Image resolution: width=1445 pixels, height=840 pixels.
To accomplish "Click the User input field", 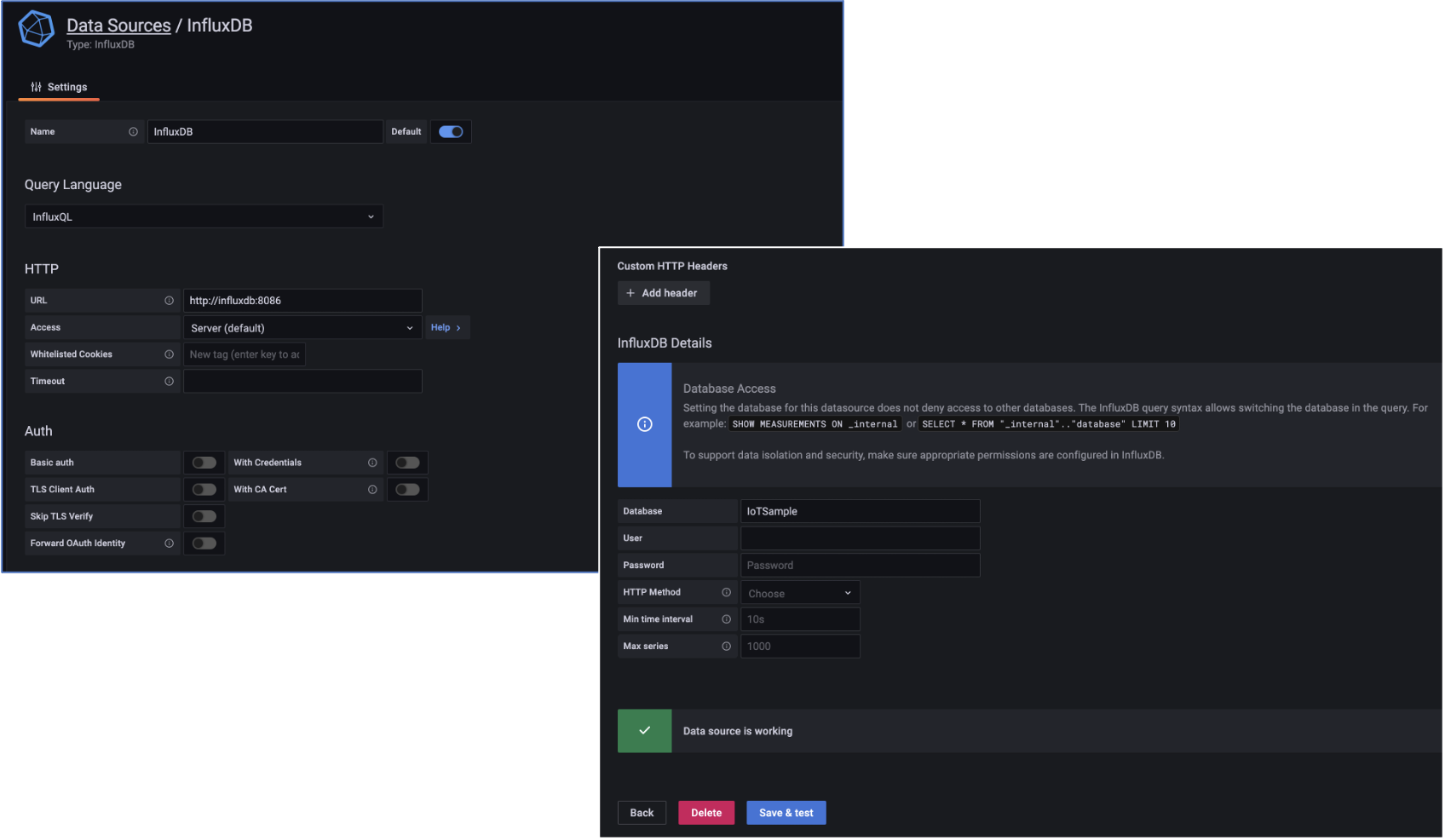I will click(861, 538).
